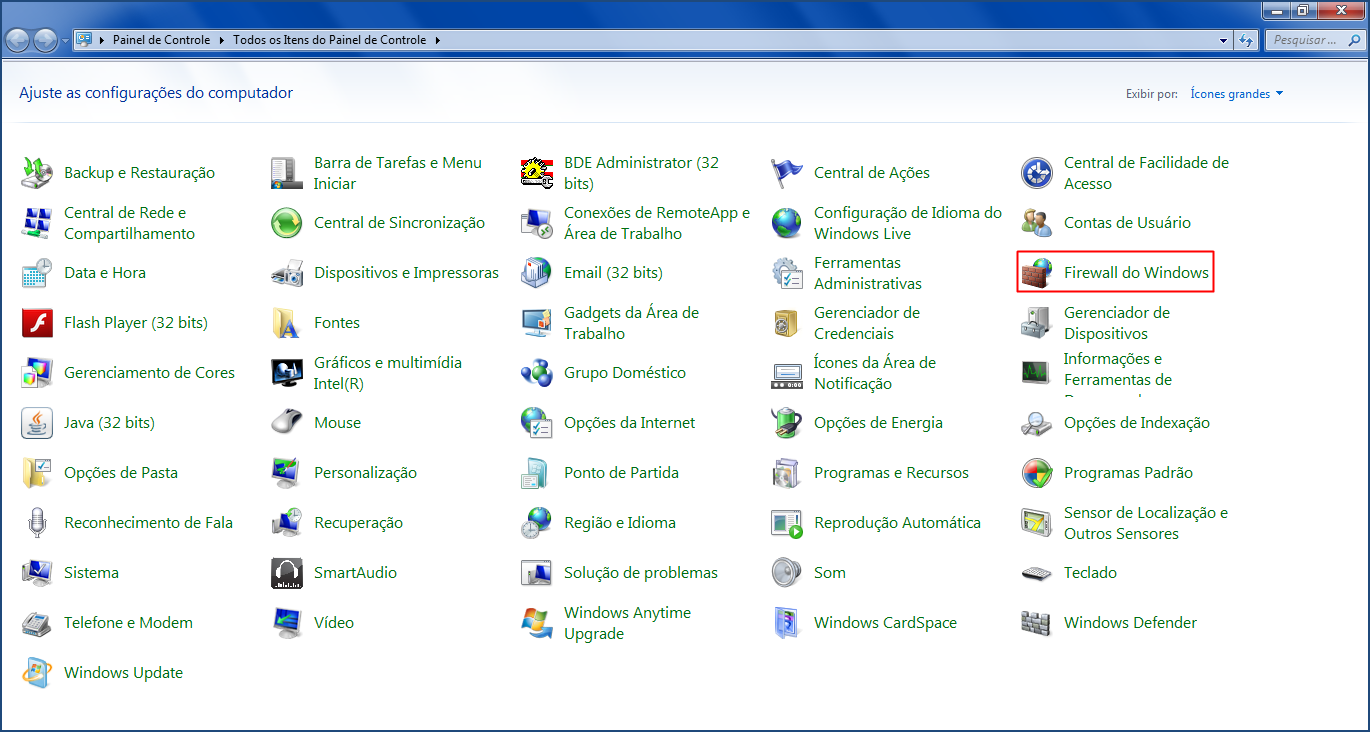Click the Fontes folder icon
The image size is (1370, 732).
coord(287,323)
